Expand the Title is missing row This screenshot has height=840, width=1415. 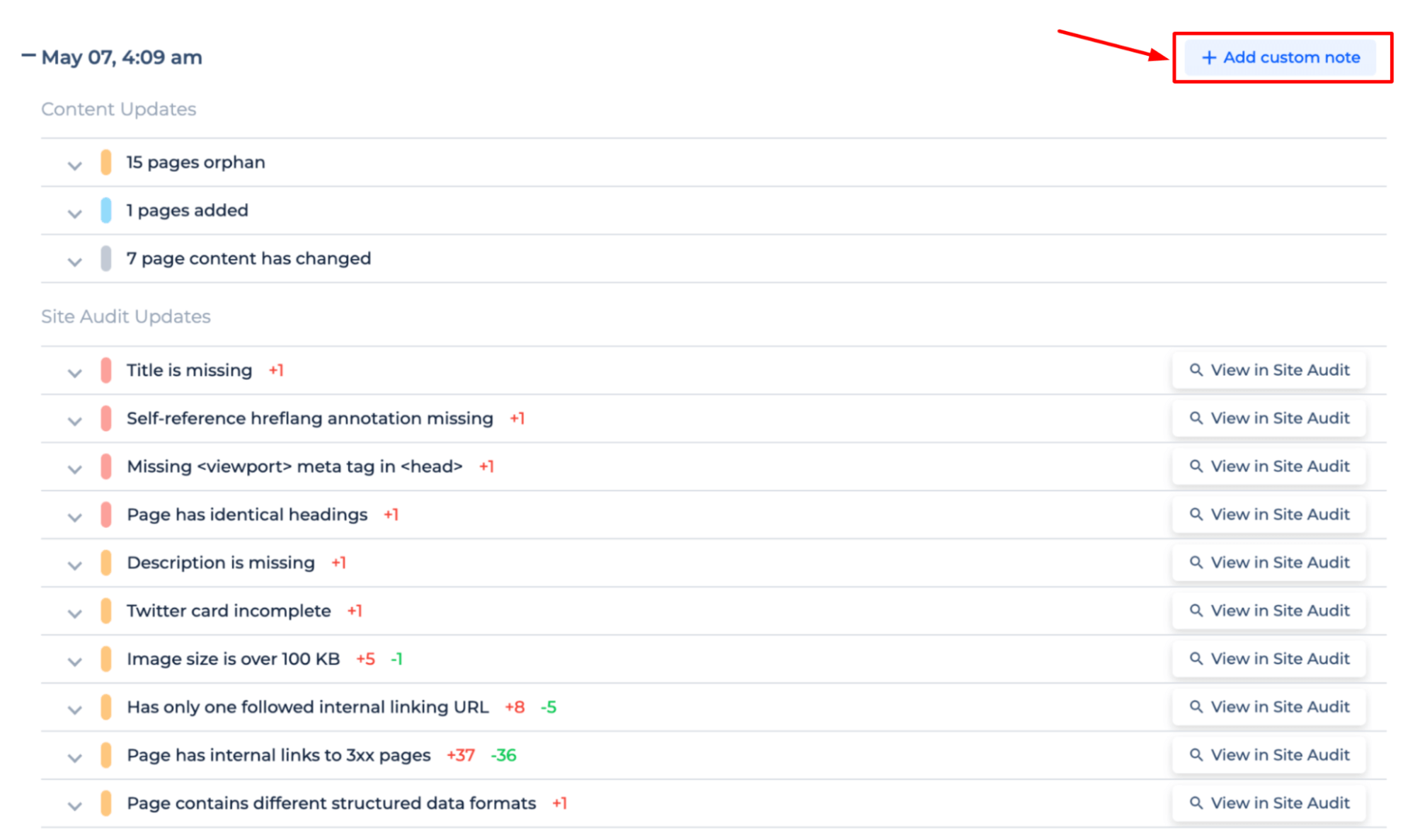pos(74,373)
